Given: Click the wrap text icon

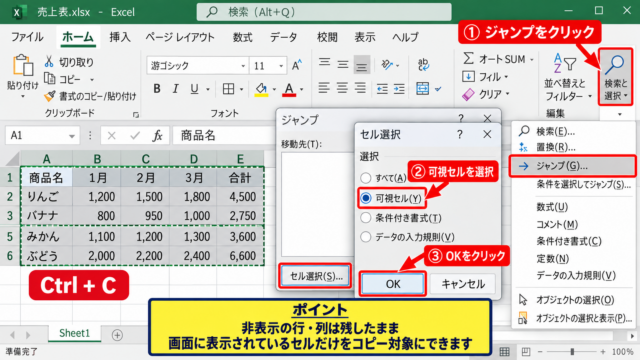Looking at the screenshot, I should pyautogui.click(x=423, y=64).
